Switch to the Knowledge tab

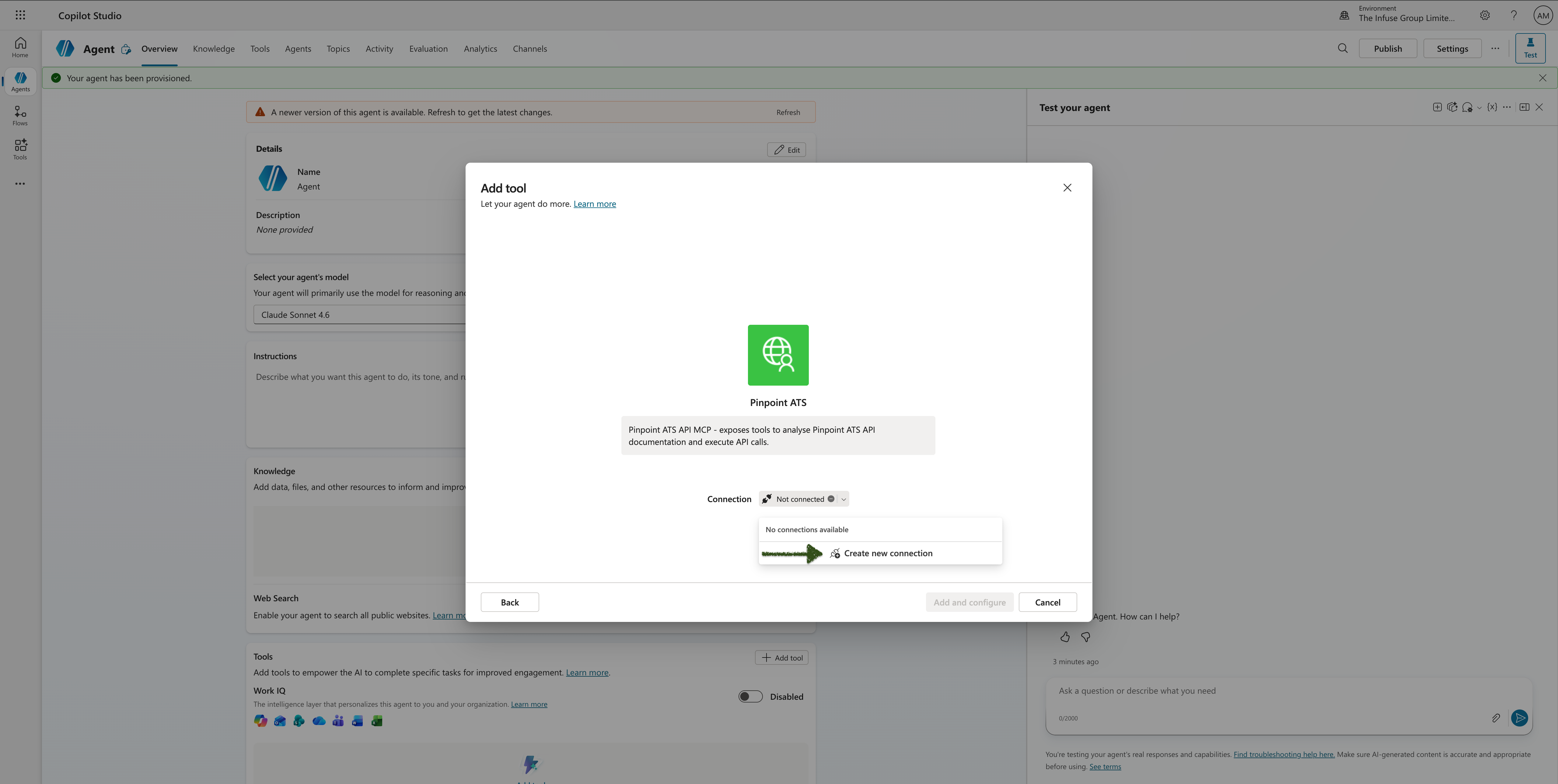pos(214,49)
